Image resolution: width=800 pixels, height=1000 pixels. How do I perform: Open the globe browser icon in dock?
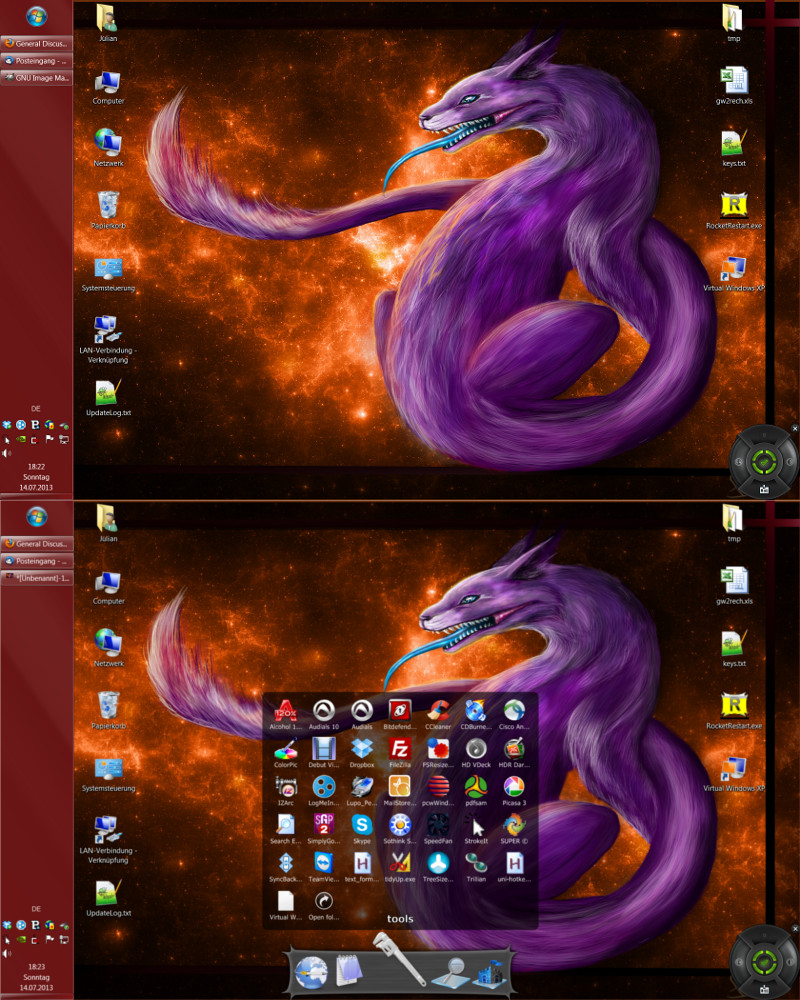click(x=312, y=971)
